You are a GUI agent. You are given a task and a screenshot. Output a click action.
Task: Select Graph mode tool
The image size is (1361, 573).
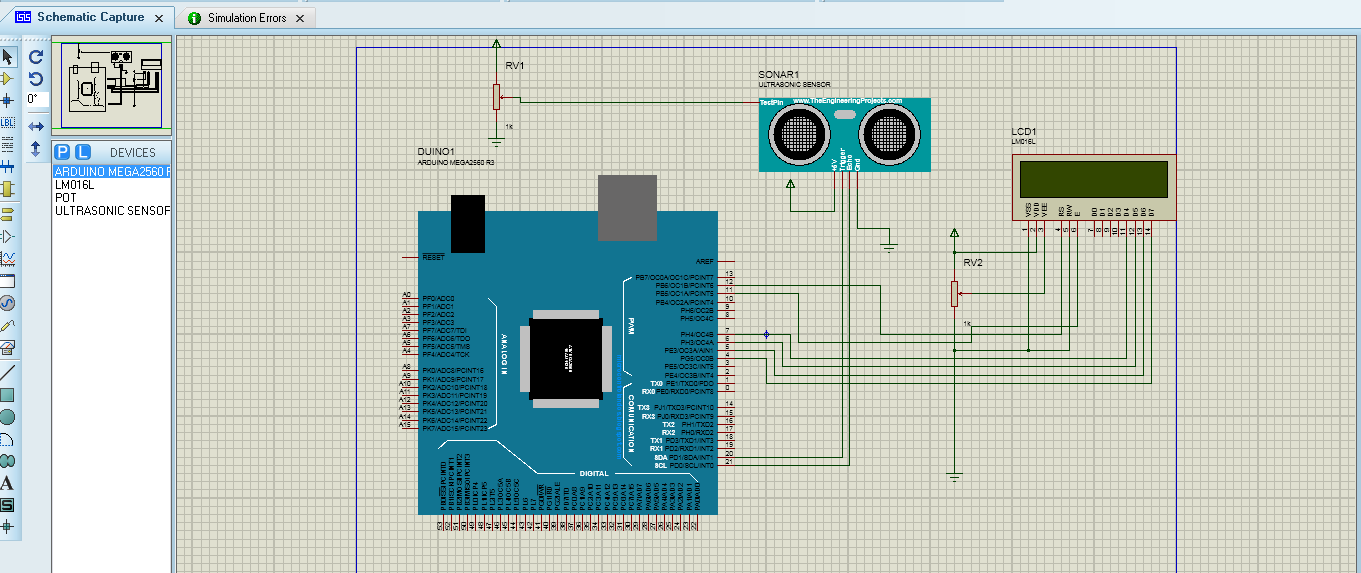point(7,258)
